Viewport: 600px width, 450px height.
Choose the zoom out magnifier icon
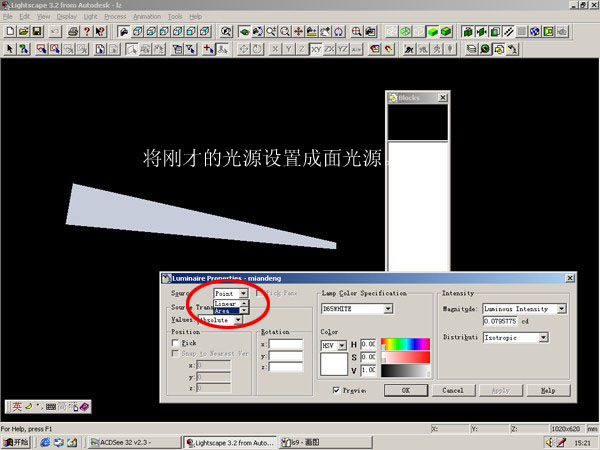pyautogui.click(x=285, y=31)
